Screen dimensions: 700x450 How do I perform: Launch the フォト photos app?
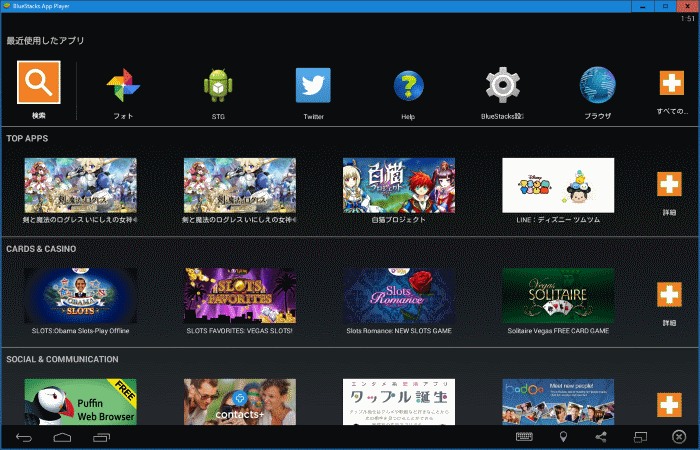tap(123, 85)
